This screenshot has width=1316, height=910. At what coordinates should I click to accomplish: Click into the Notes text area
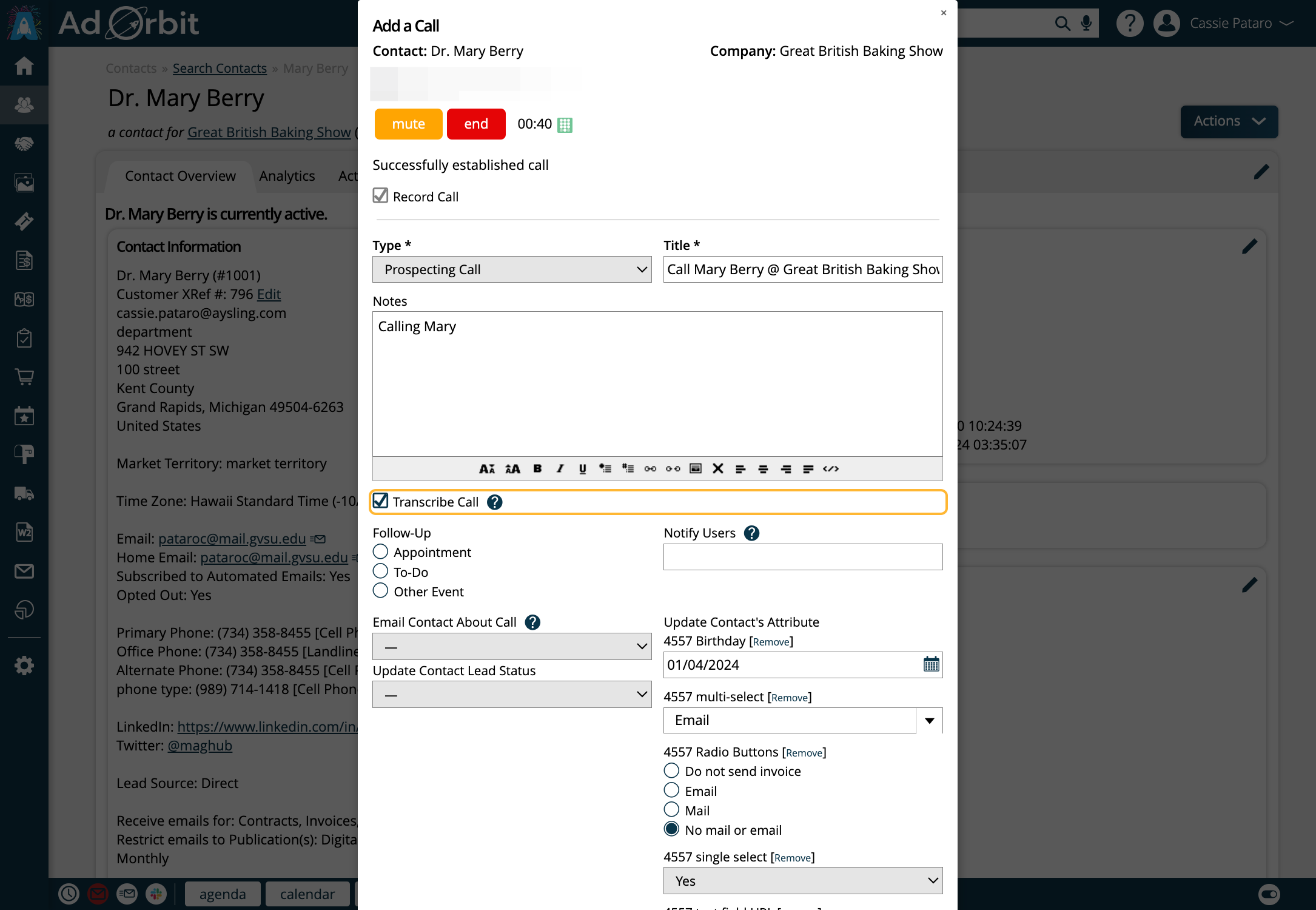[x=657, y=384]
